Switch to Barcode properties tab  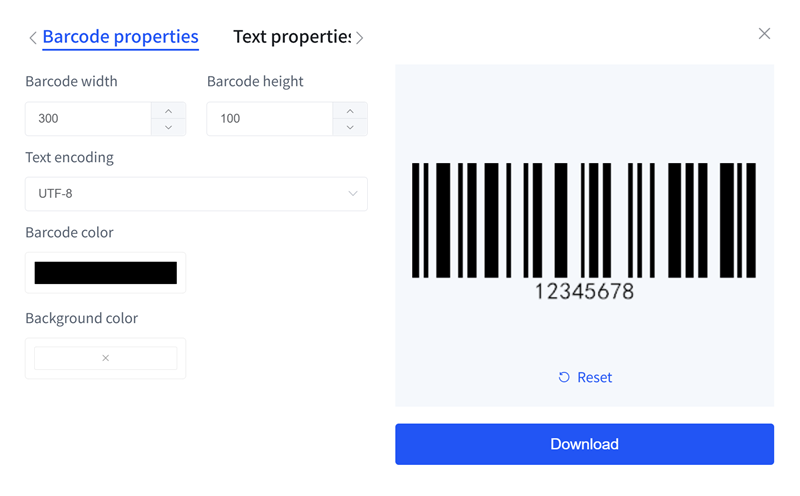[x=120, y=37]
